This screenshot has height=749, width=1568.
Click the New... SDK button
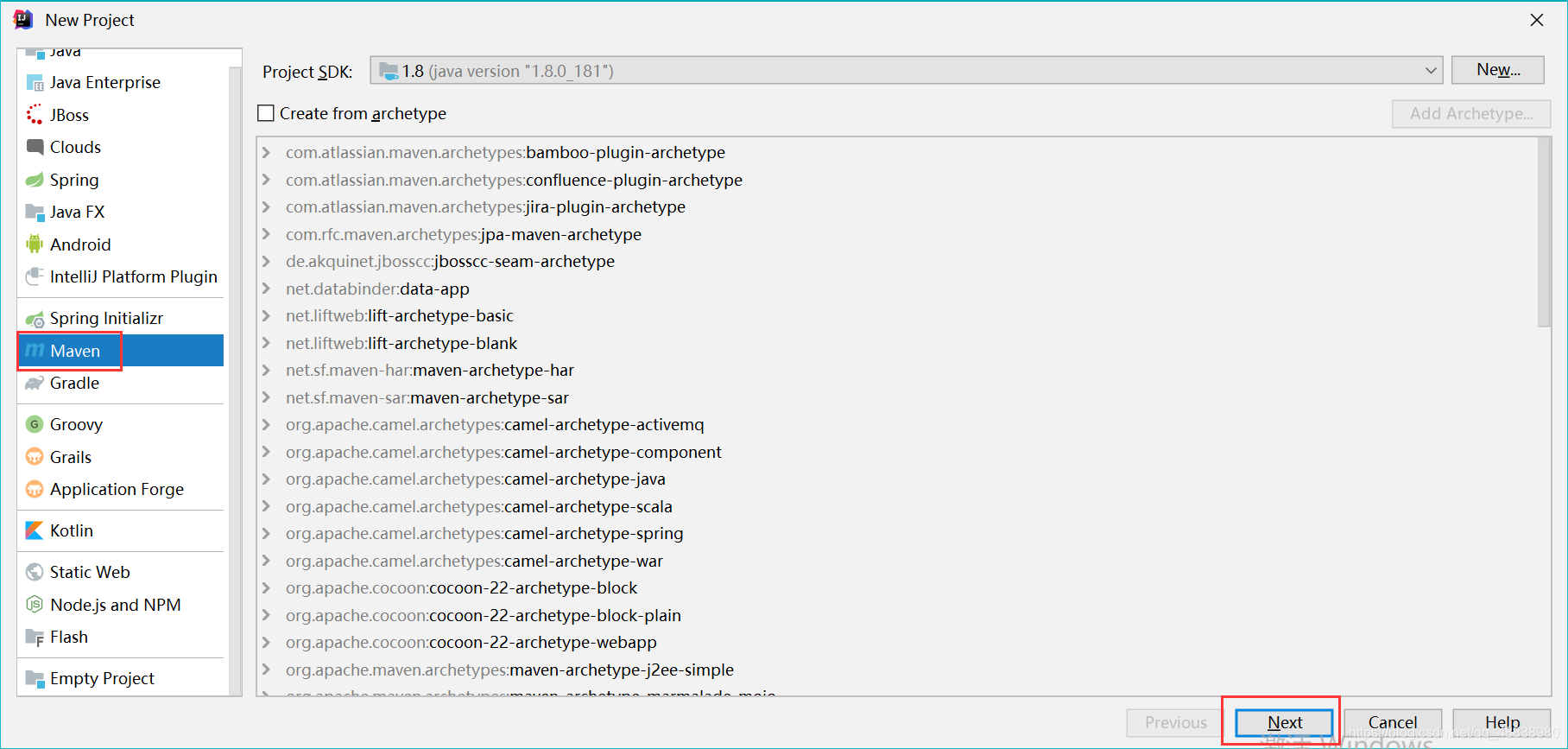[x=1498, y=70]
